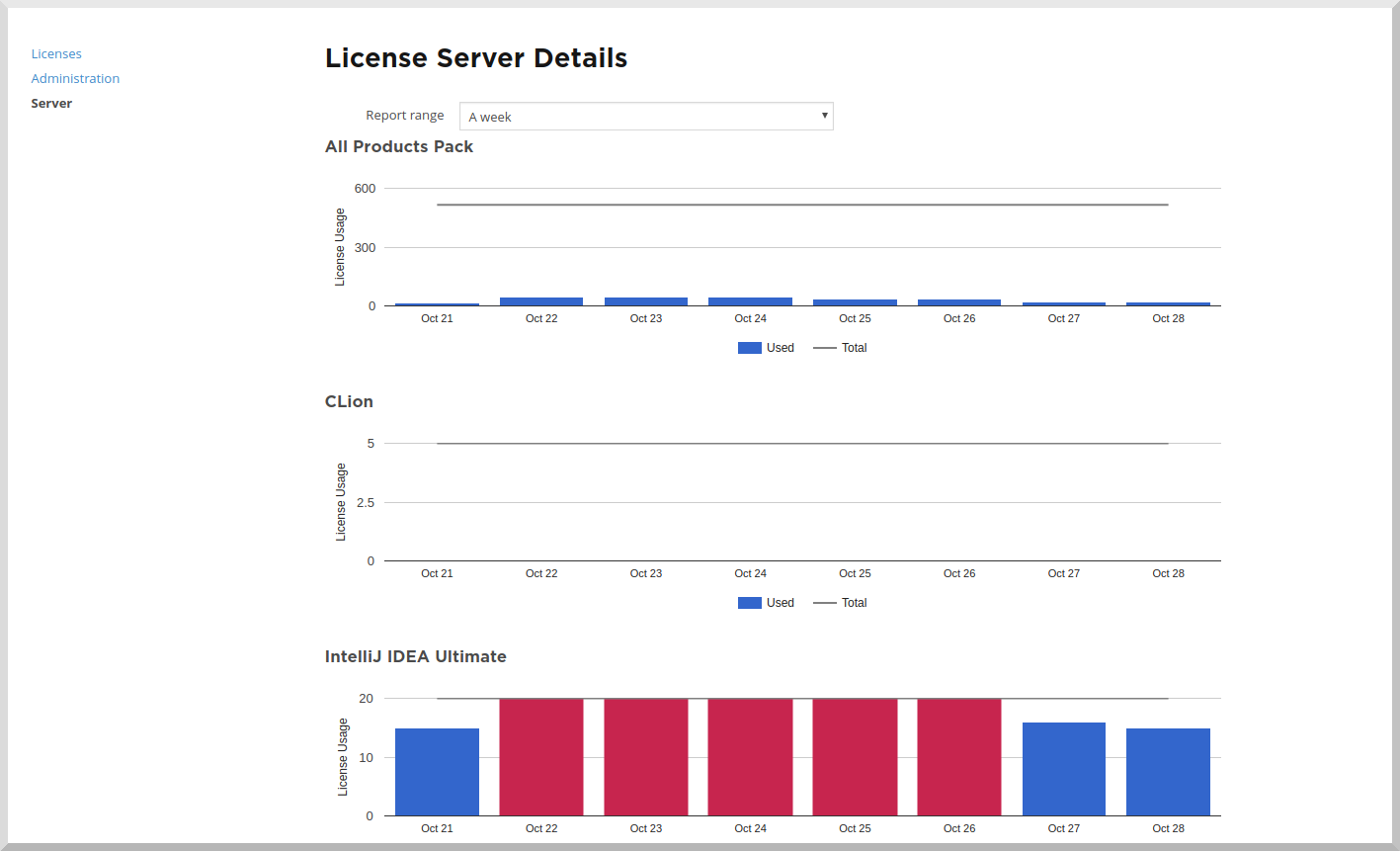Click the Oct 27 blue bar in IntelliJ IDEA Ultimate chart
The image size is (1400, 851).
(1064, 769)
